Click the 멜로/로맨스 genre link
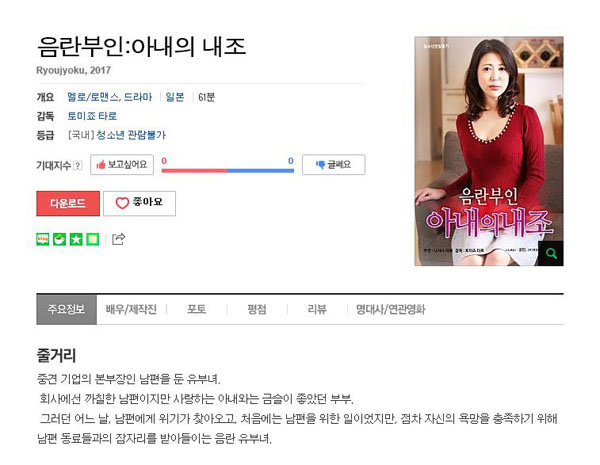The image size is (600, 465). pyautogui.click(x=93, y=97)
